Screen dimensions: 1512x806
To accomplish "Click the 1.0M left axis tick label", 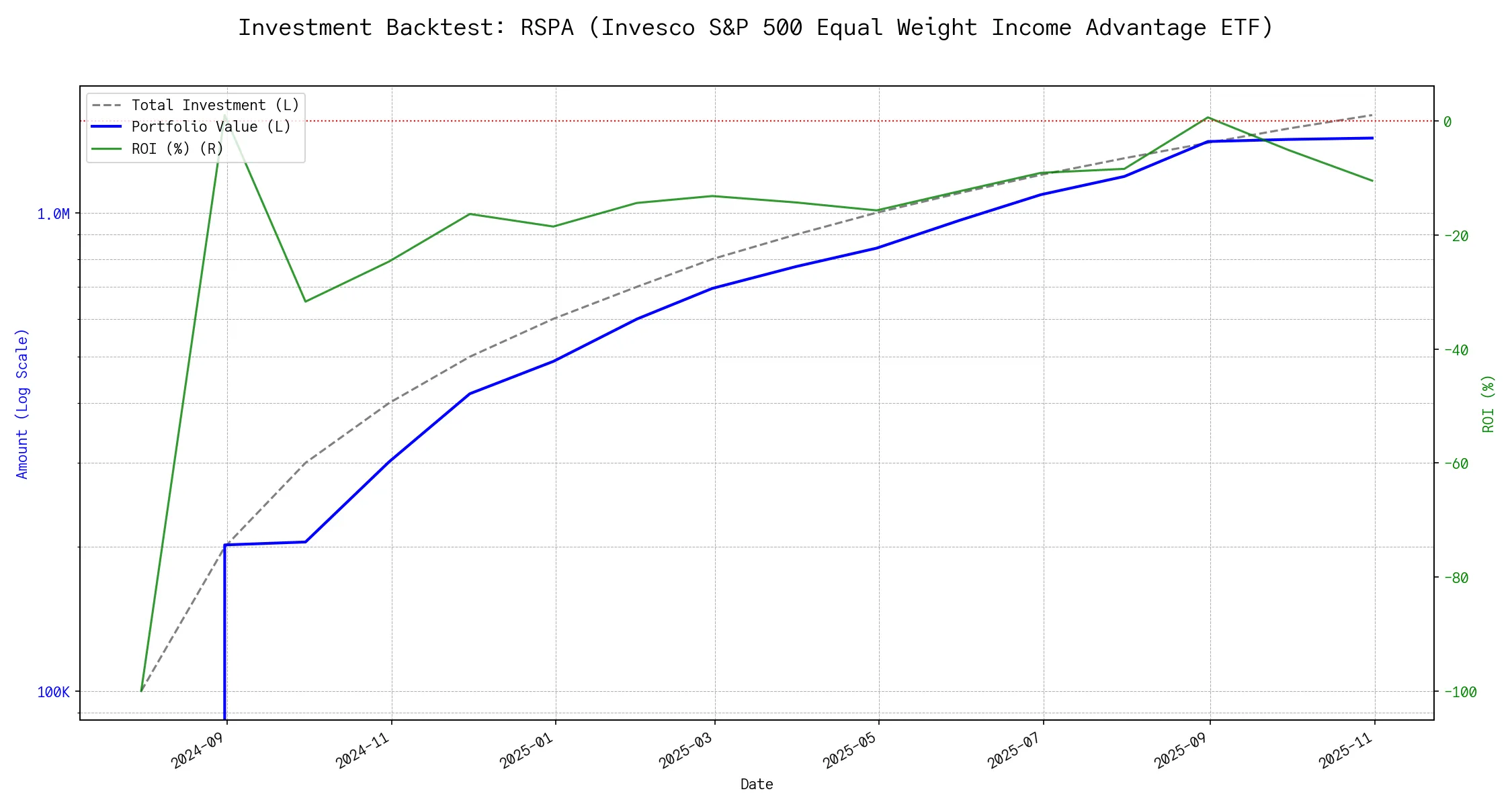I will (53, 214).
